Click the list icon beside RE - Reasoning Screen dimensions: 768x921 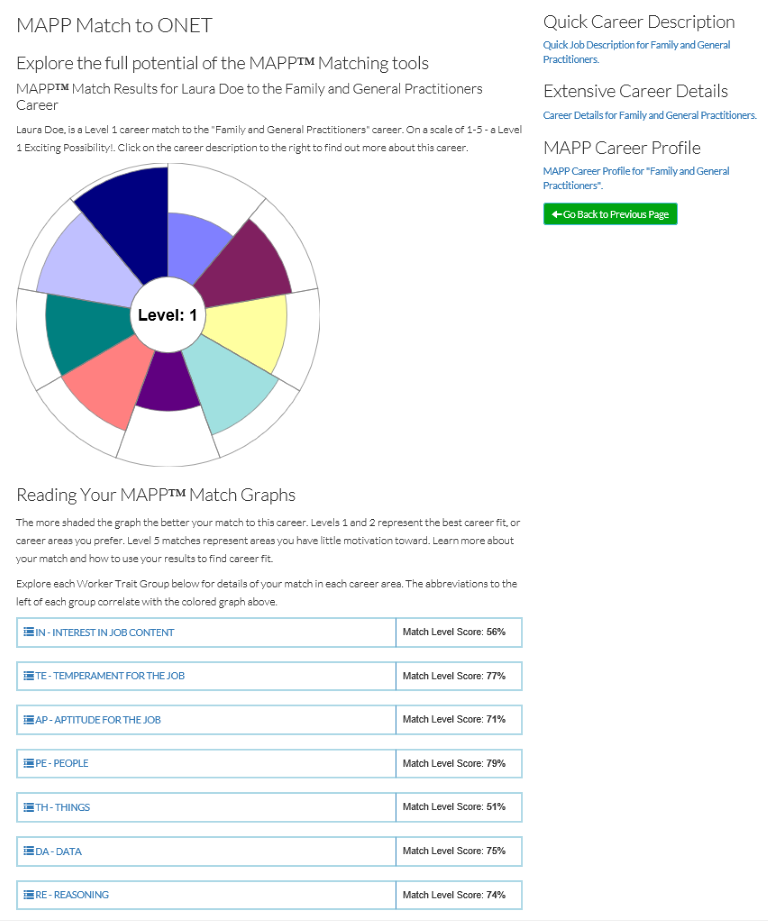point(28,895)
